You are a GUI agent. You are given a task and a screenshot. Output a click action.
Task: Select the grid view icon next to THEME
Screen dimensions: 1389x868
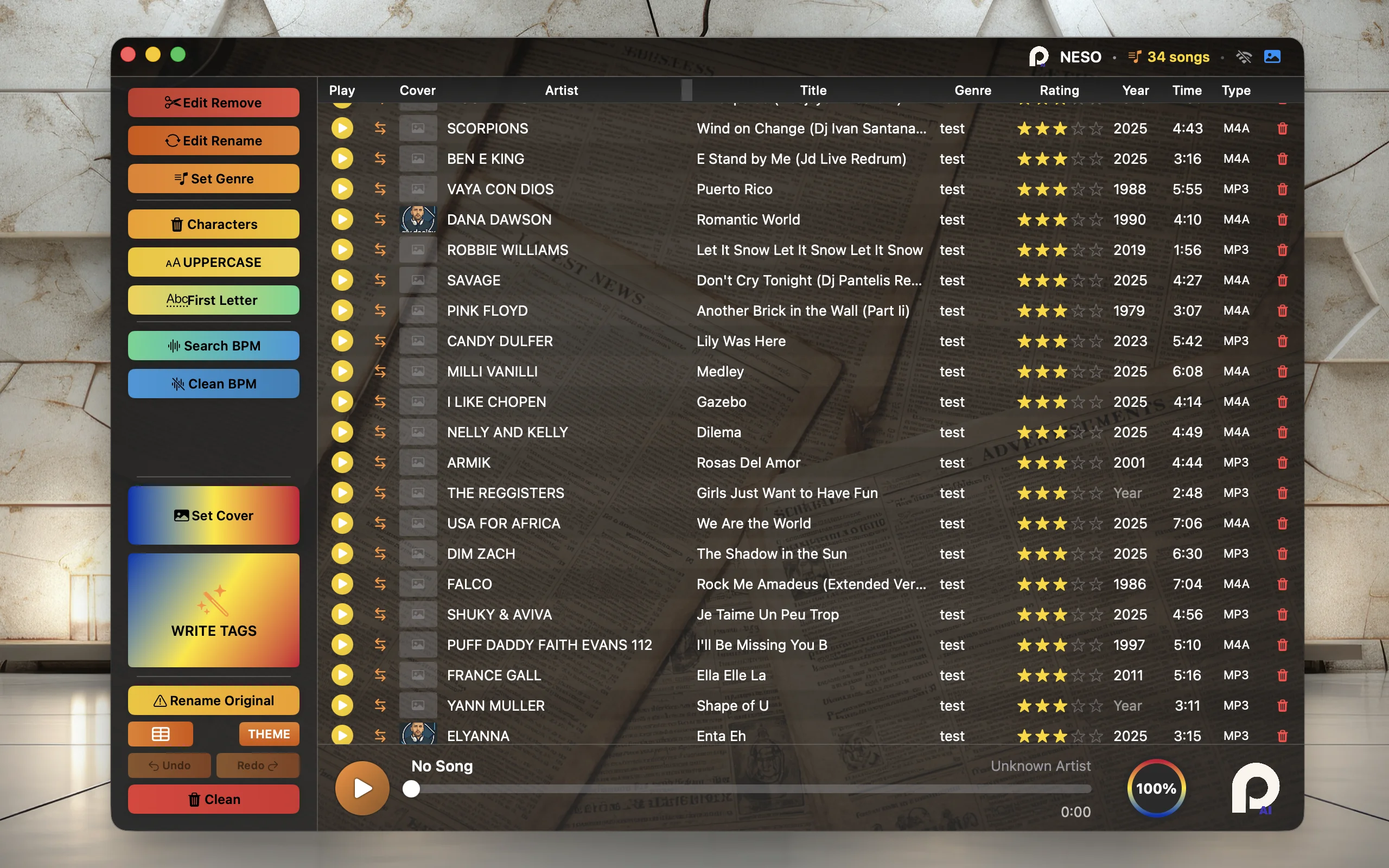click(160, 733)
